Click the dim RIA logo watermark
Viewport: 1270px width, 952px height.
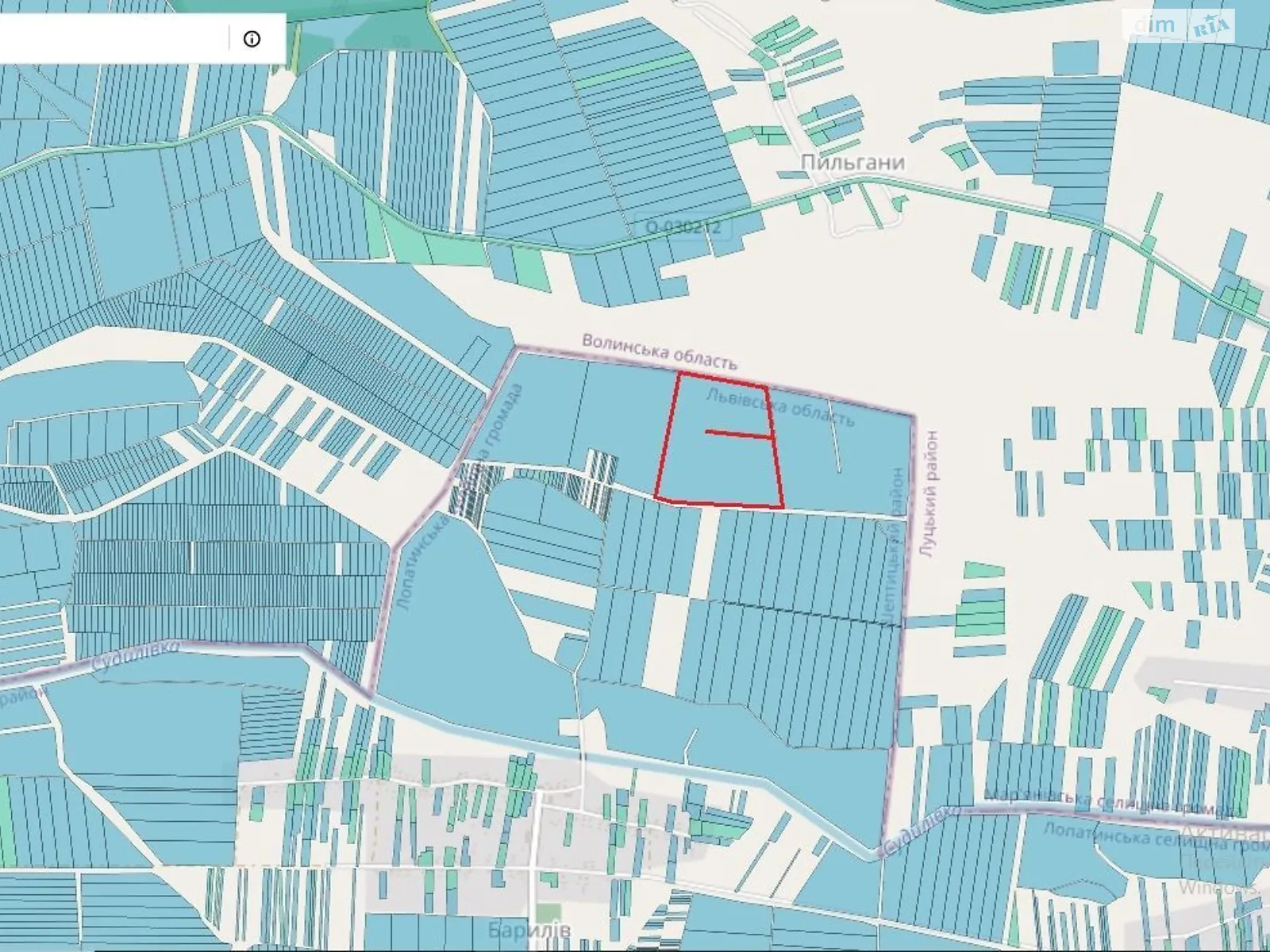(x=1183, y=26)
